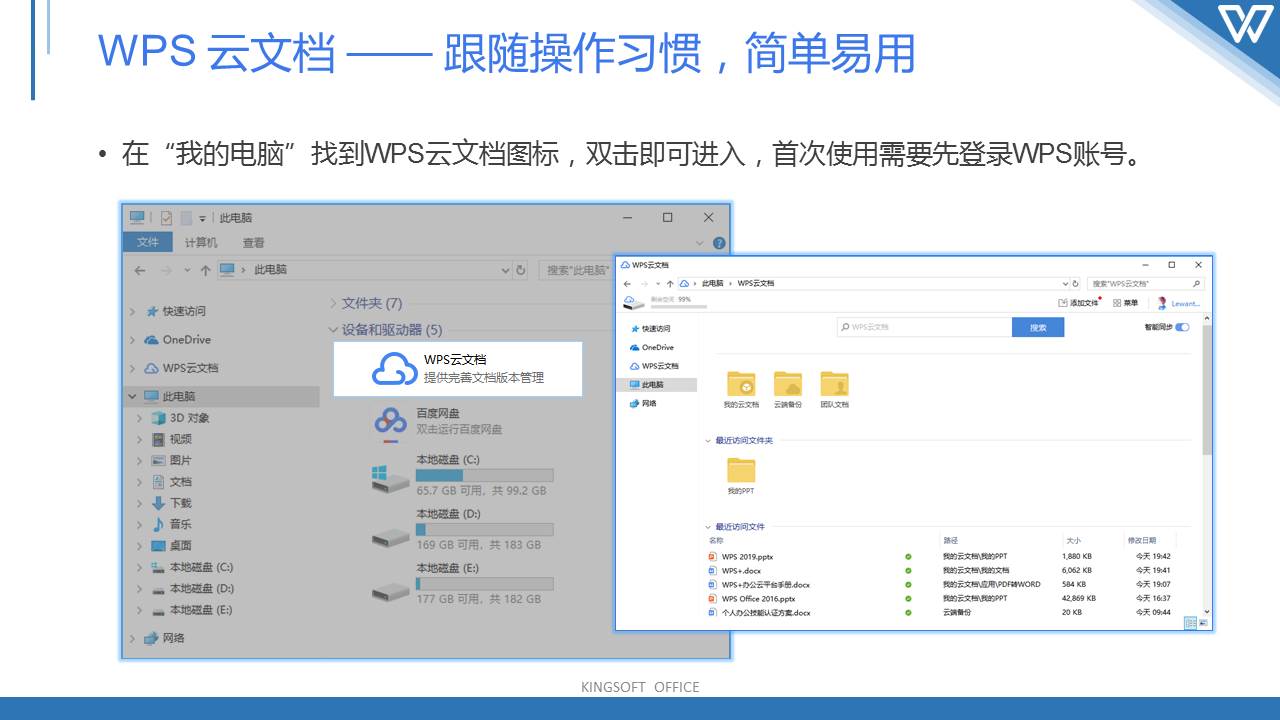Screen dimensions: 1280x720
Task: Click the WPS 2019.pptx file icon
Action: (712, 556)
